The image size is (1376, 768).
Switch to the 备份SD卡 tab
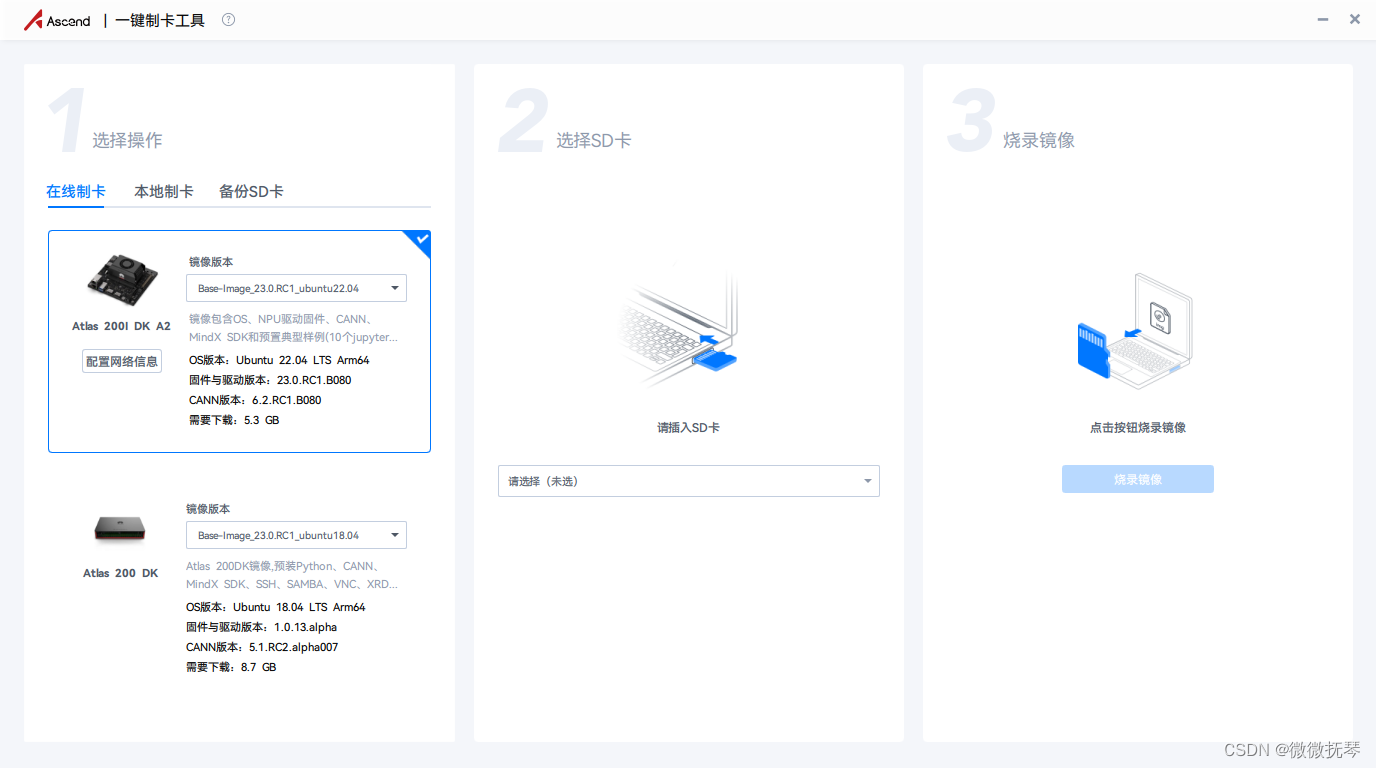pyautogui.click(x=250, y=190)
